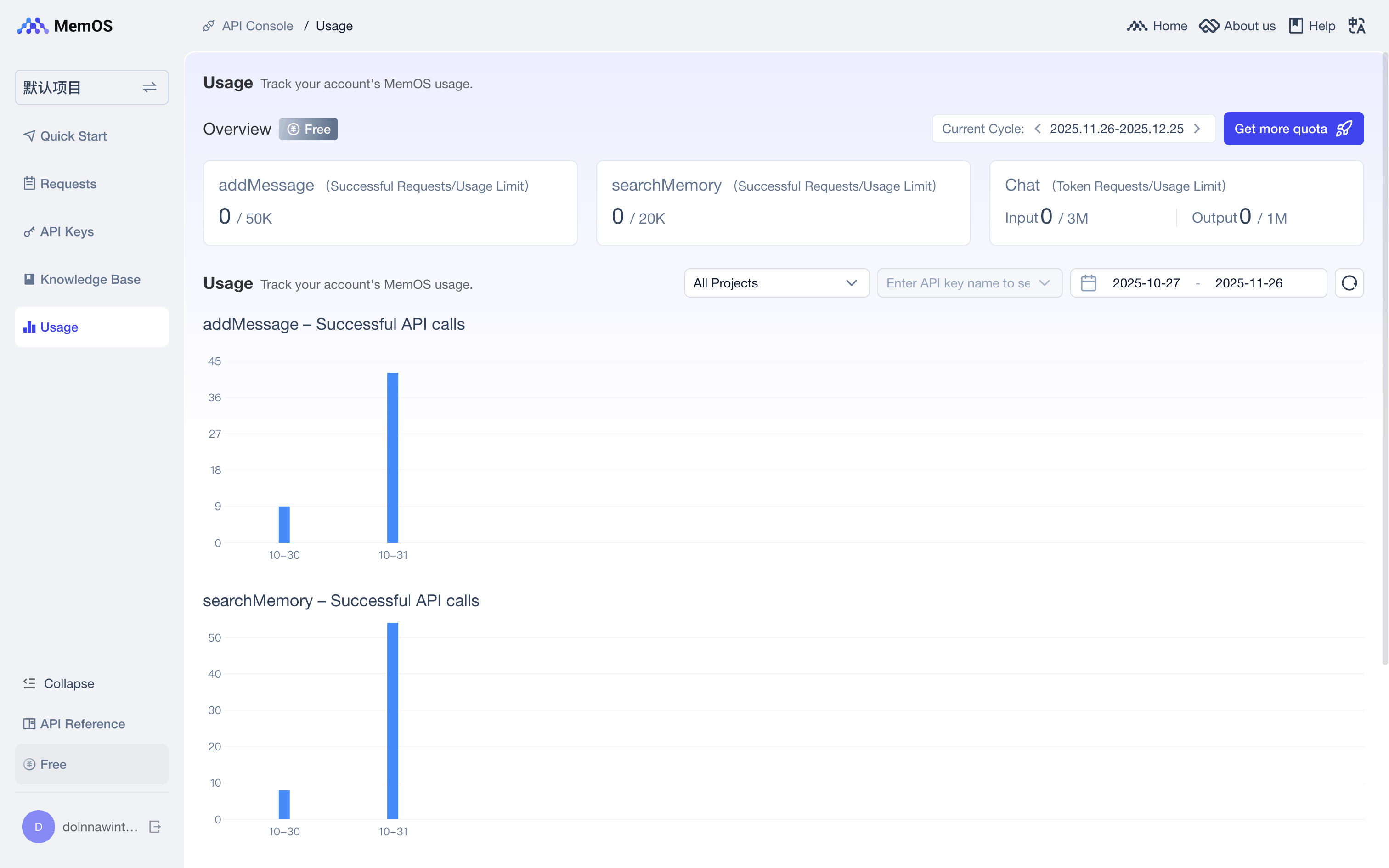The width and height of the screenshot is (1389, 868).
Task: Click the logout icon beside username
Action: coord(154,827)
